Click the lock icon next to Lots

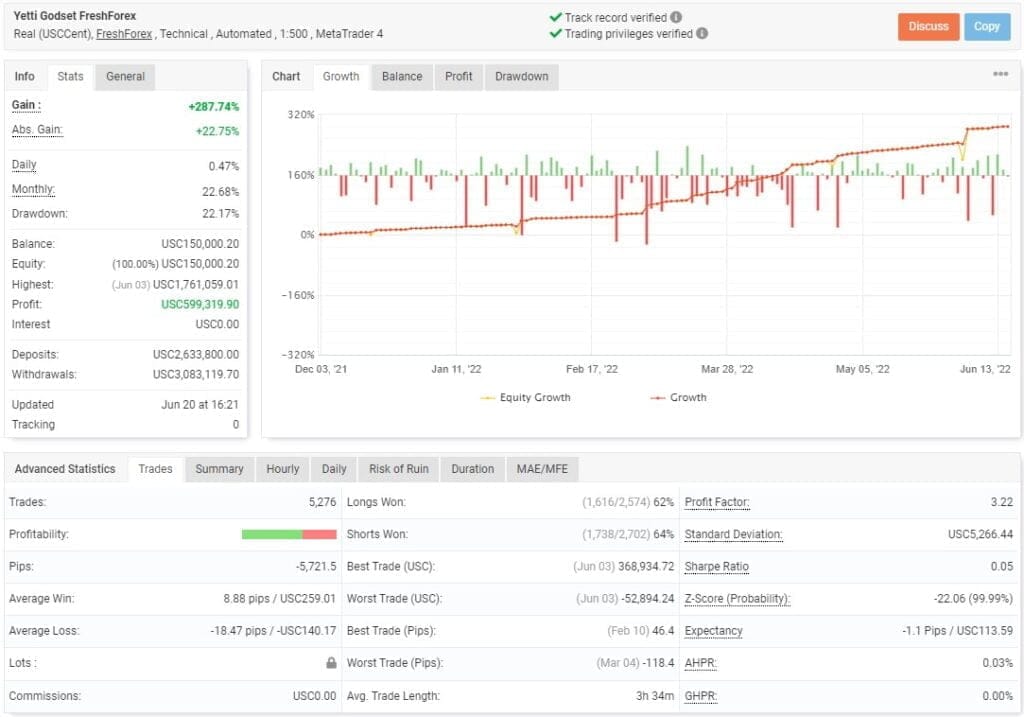pos(332,663)
